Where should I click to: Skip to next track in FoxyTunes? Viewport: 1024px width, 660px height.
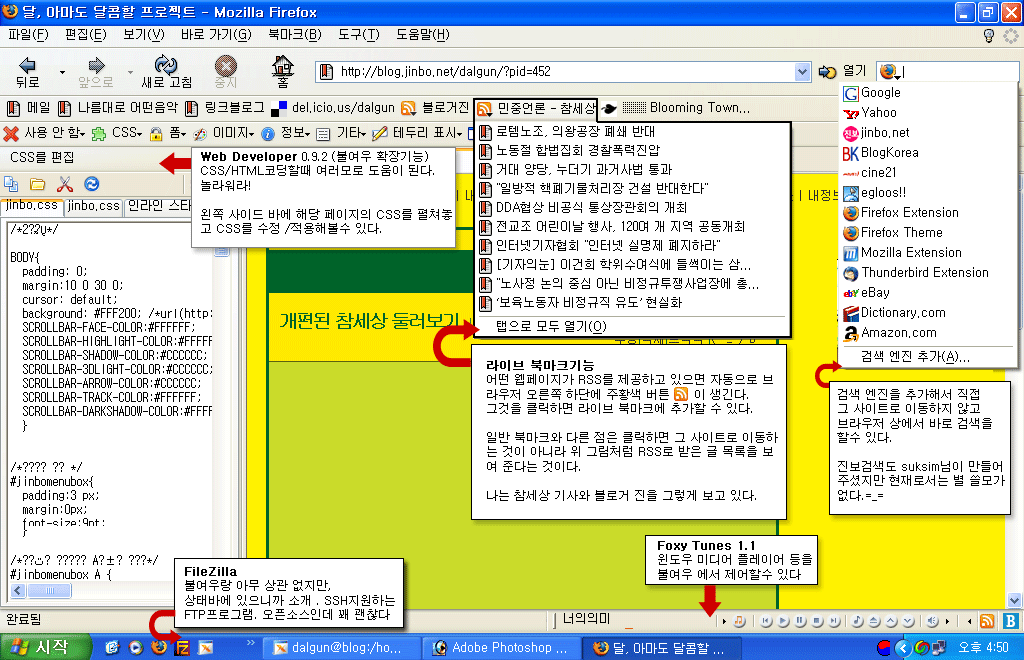(835, 621)
